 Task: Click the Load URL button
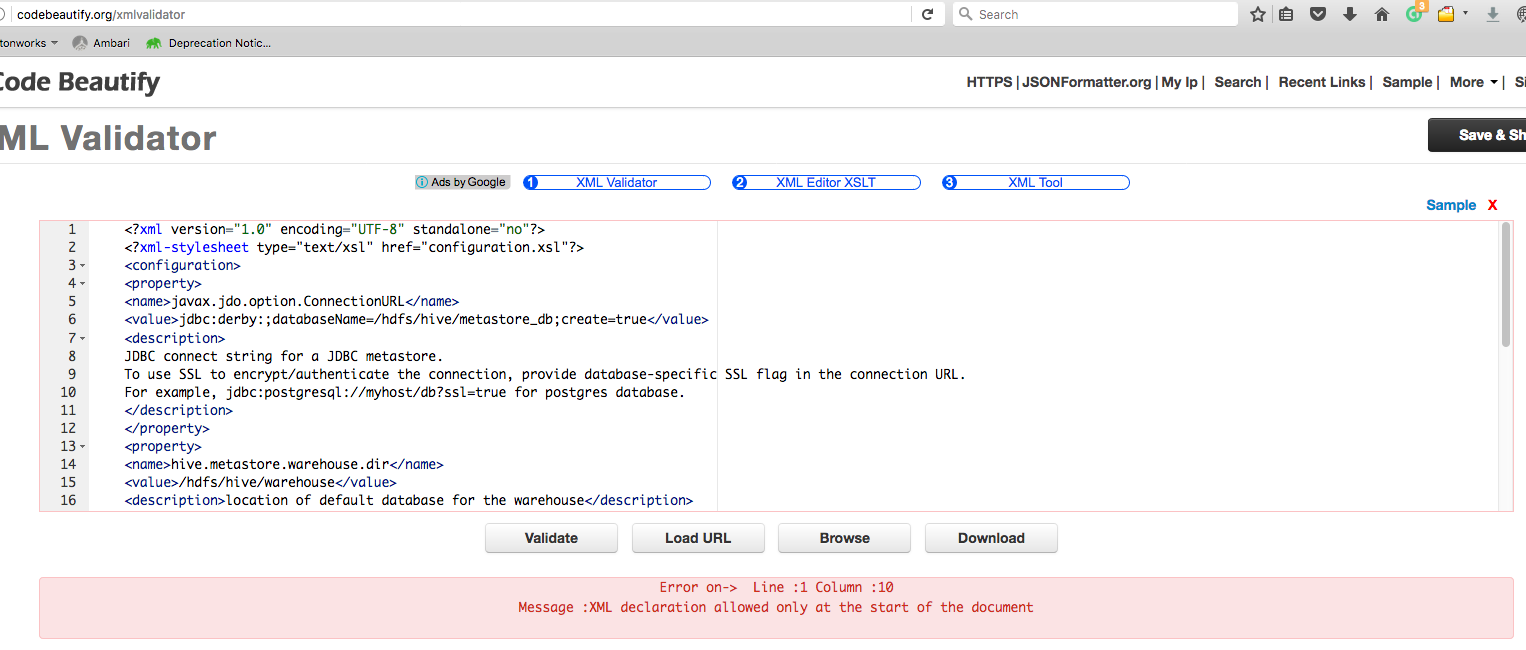(698, 538)
